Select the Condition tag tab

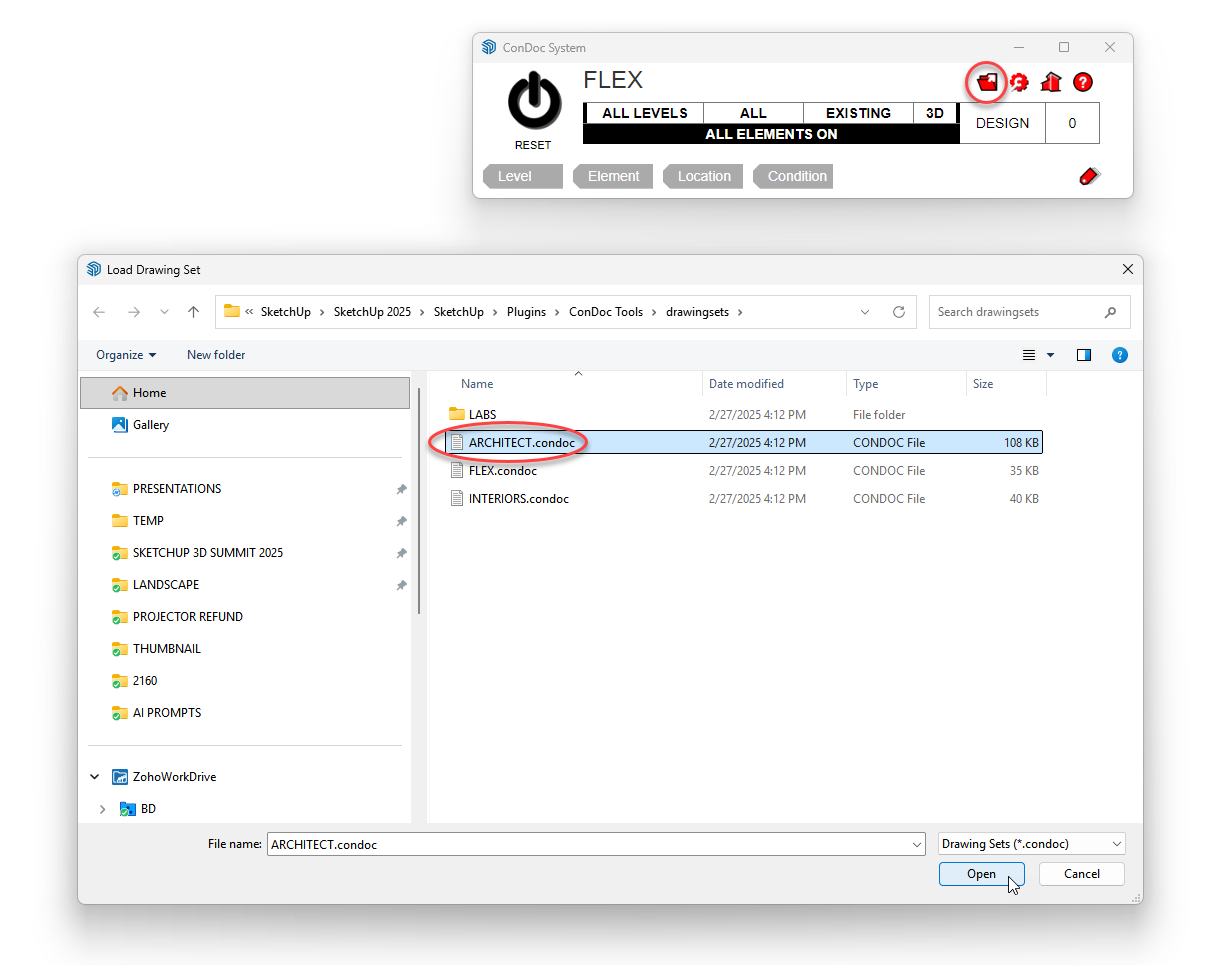(x=792, y=176)
